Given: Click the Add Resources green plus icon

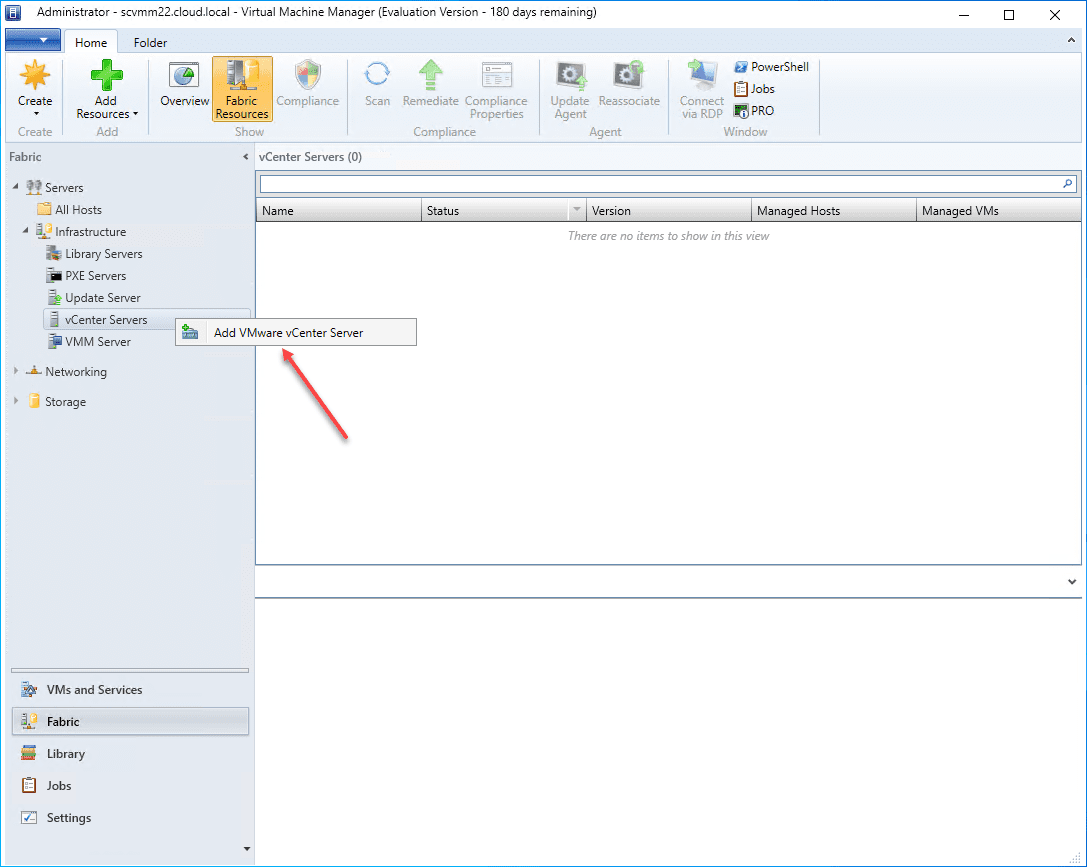Looking at the screenshot, I should pyautogui.click(x=106, y=75).
